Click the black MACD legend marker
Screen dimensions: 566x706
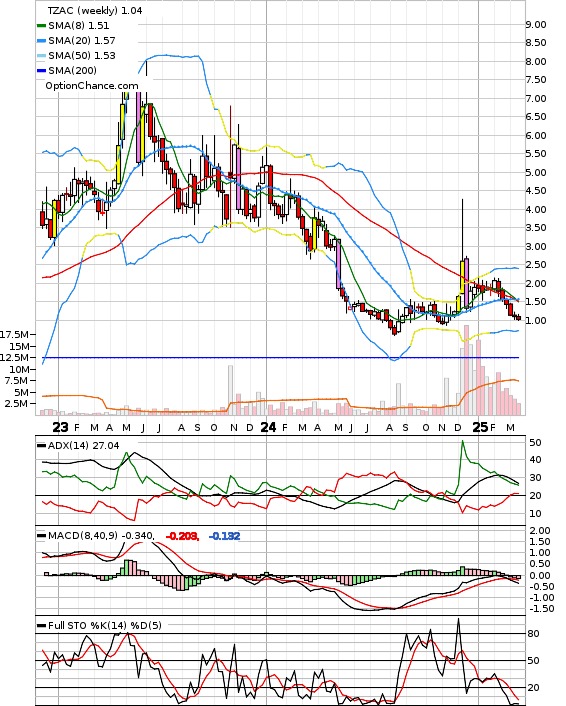pyautogui.click(x=41, y=536)
